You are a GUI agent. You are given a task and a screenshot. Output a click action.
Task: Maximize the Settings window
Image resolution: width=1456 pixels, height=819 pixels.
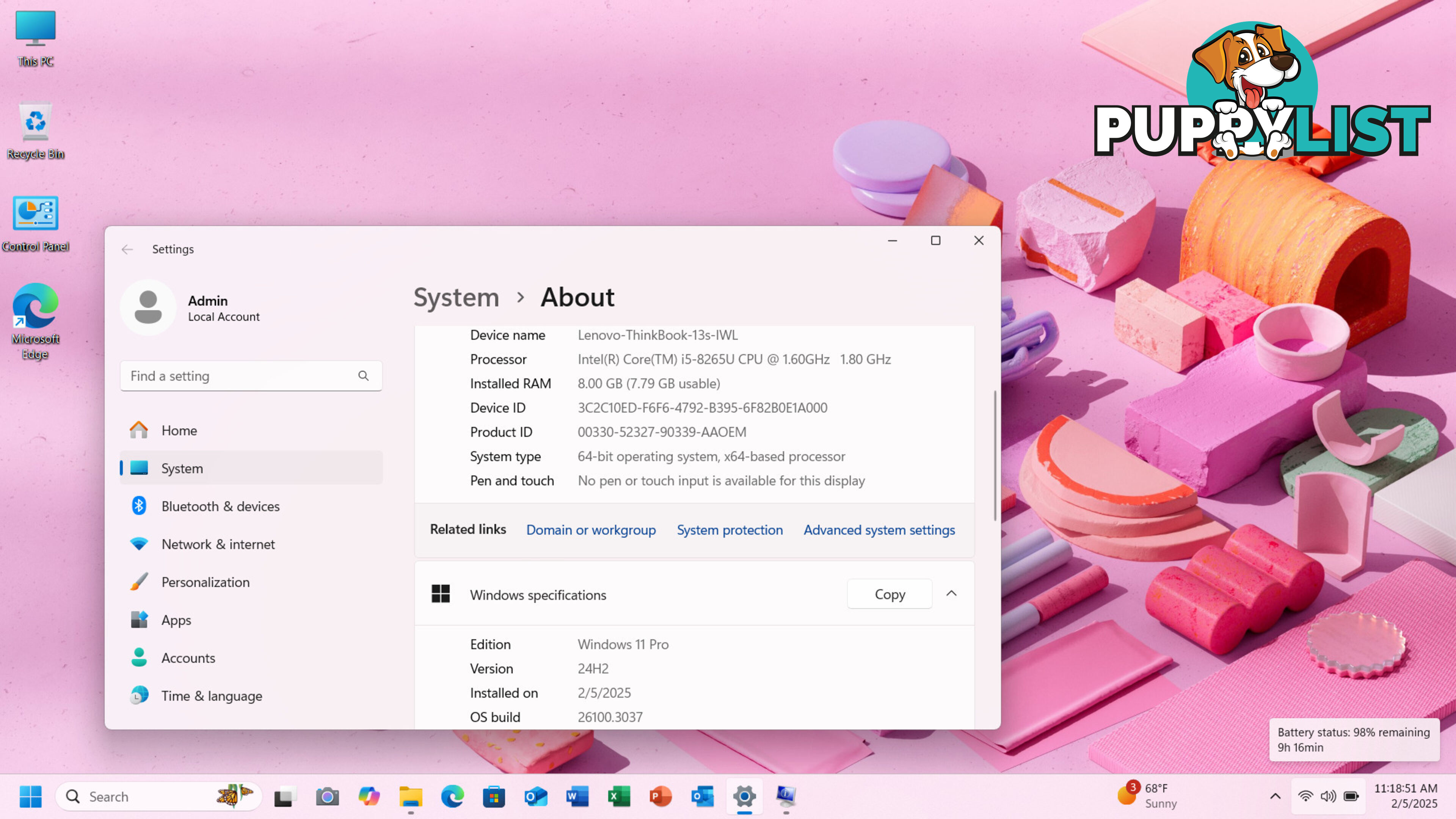tap(935, 240)
